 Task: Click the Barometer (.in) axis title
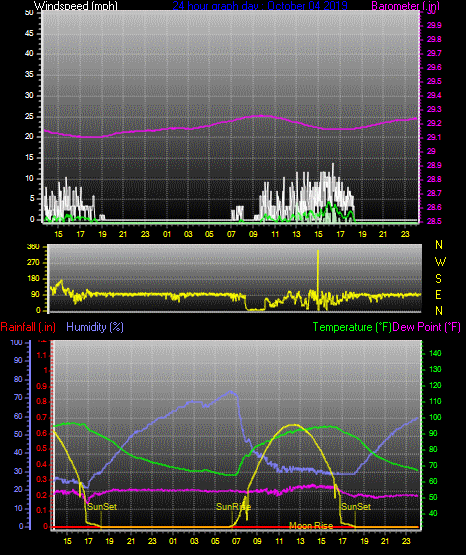coord(405,6)
